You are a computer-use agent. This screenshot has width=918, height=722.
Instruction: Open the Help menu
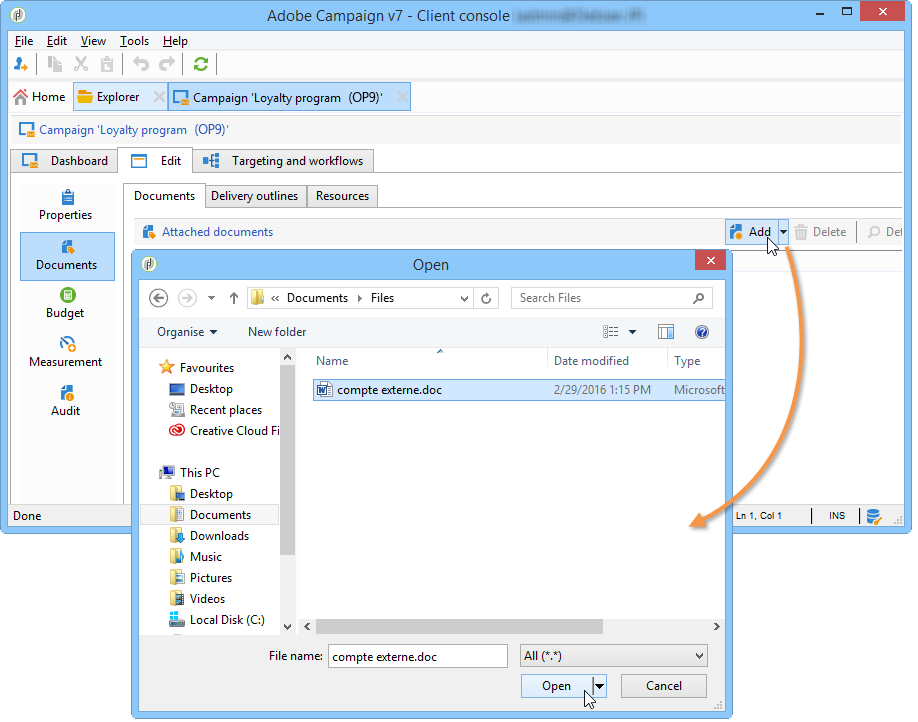coord(175,41)
